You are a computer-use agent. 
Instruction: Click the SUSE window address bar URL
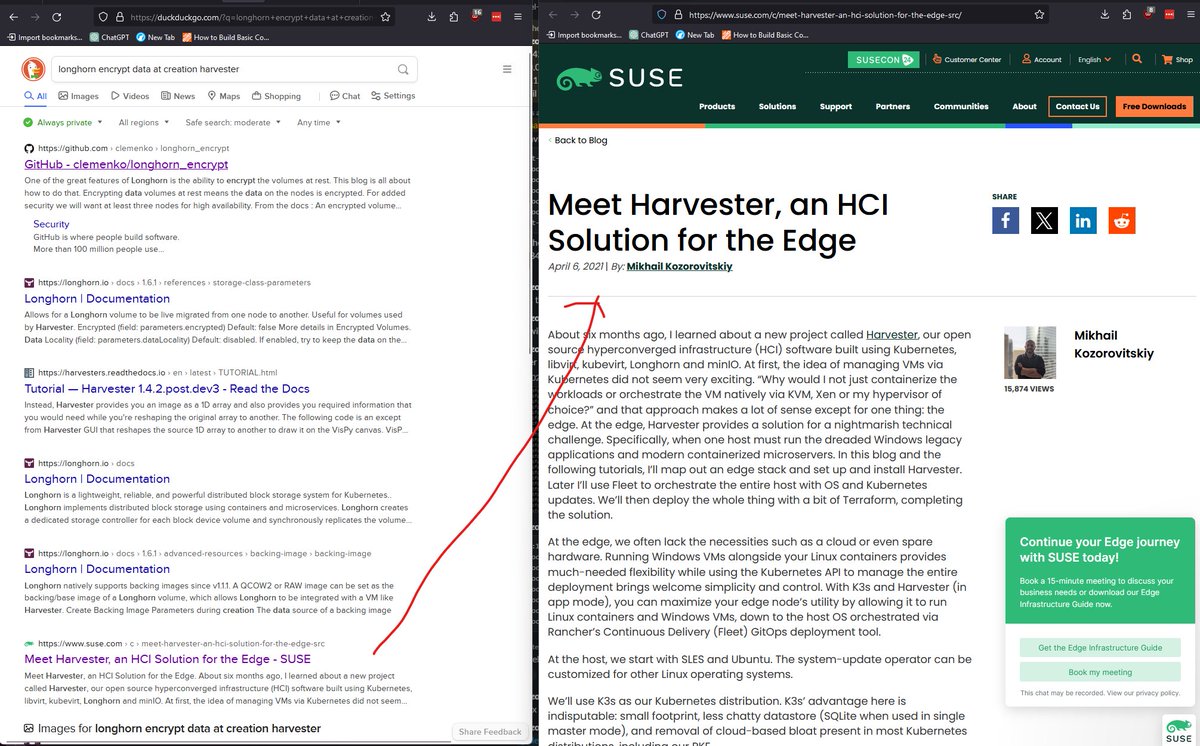[x=826, y=15]
